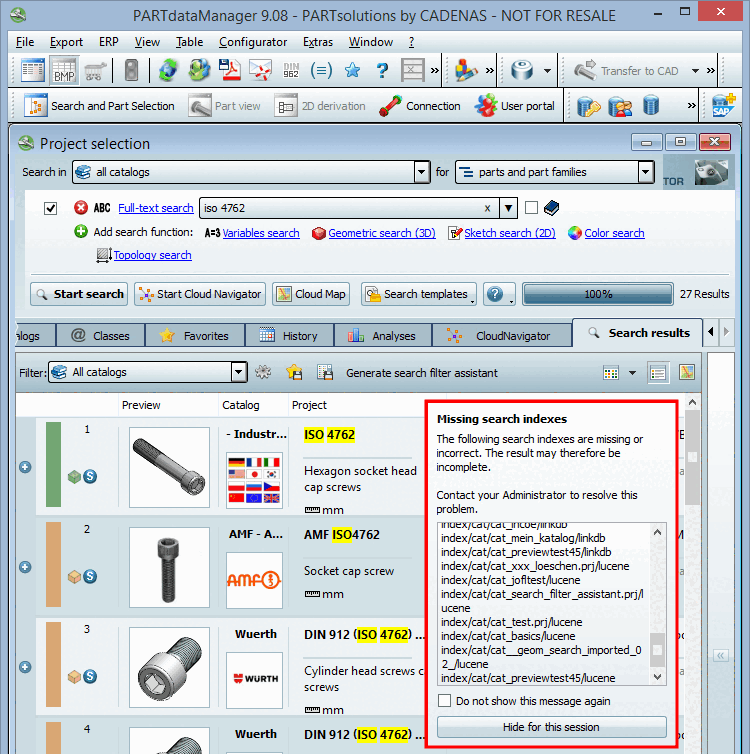Screen dimensions: 750x754
Task: Click the Start search button
Action: (x=79, y=294)
